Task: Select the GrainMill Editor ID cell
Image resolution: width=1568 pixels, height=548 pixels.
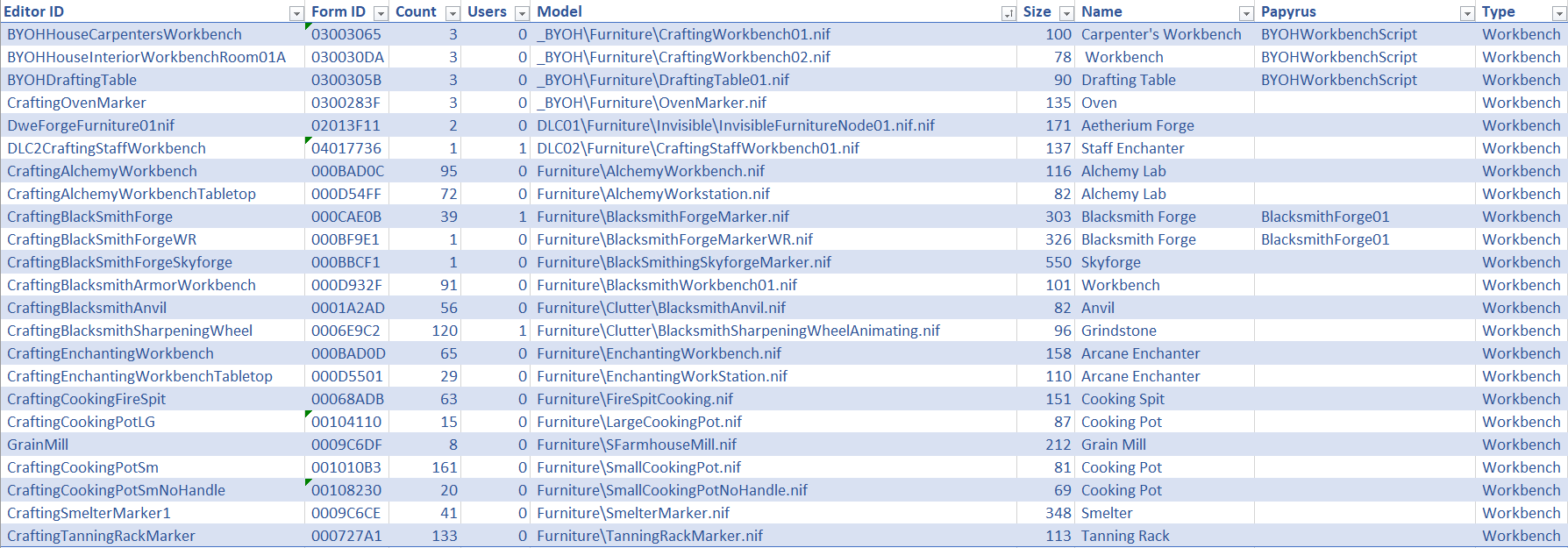Action: [x=38, y=445]
